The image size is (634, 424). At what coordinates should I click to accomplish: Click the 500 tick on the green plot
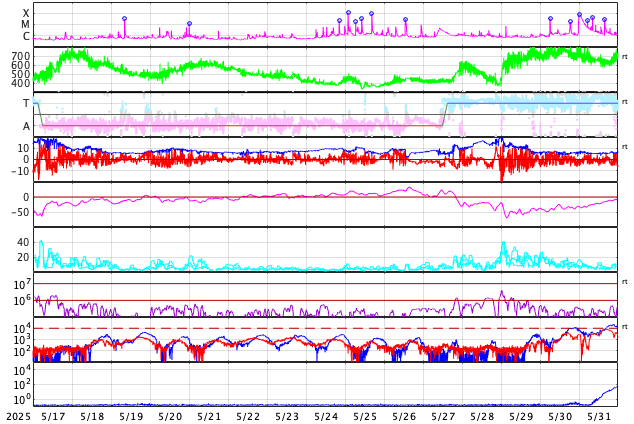21,74
